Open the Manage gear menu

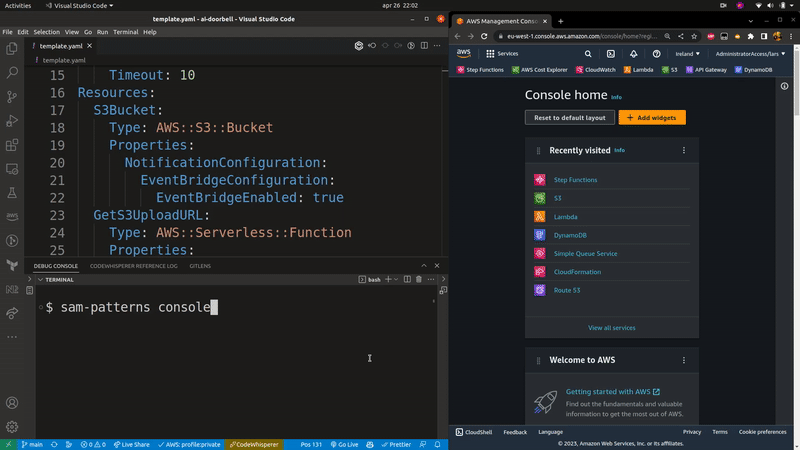12,427
